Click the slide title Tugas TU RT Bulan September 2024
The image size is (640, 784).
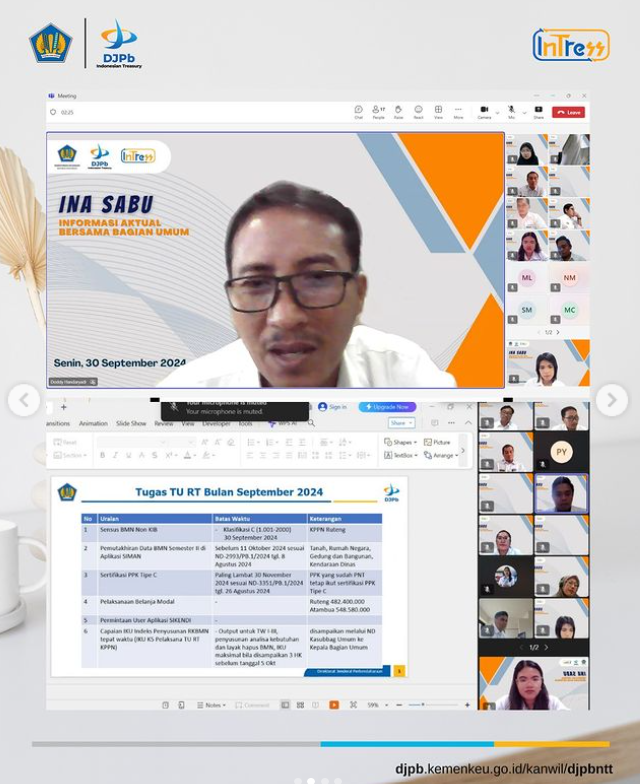[229, 492]
